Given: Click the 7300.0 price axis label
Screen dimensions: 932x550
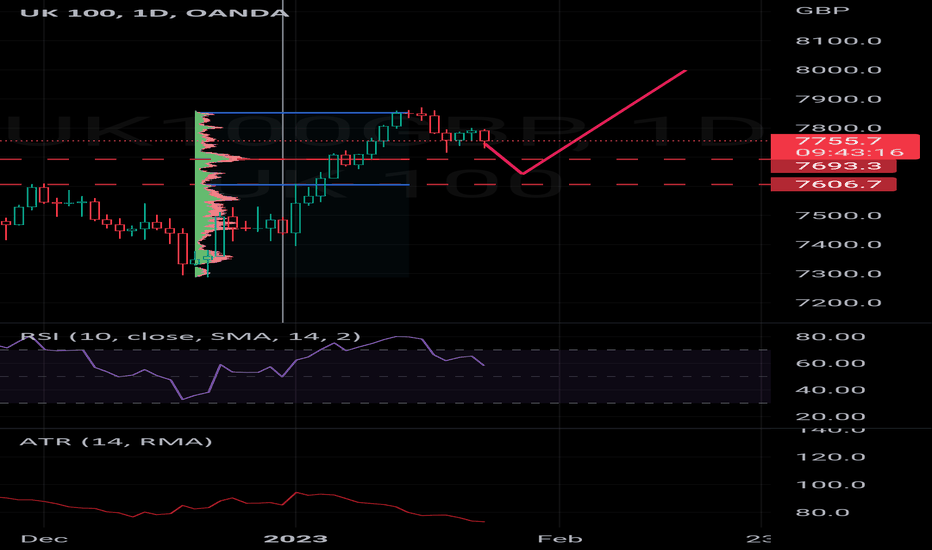Looking at the screenshot, I should [x=838, y=274].
